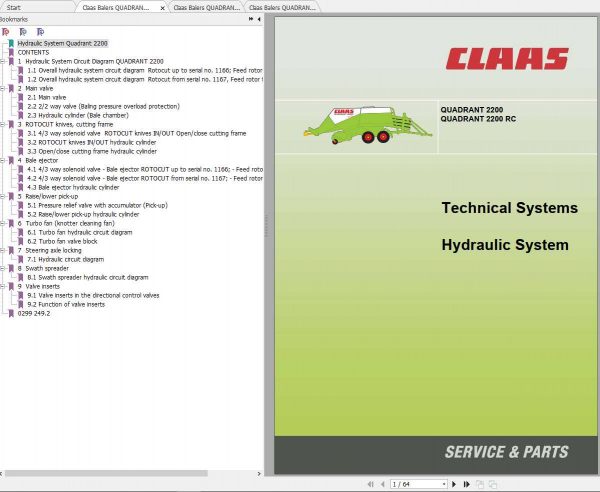600x492 pixels.
Task: Click the bookmarks scrollbar right arrow
Action: pyautogui.click(x=259, y=474)
